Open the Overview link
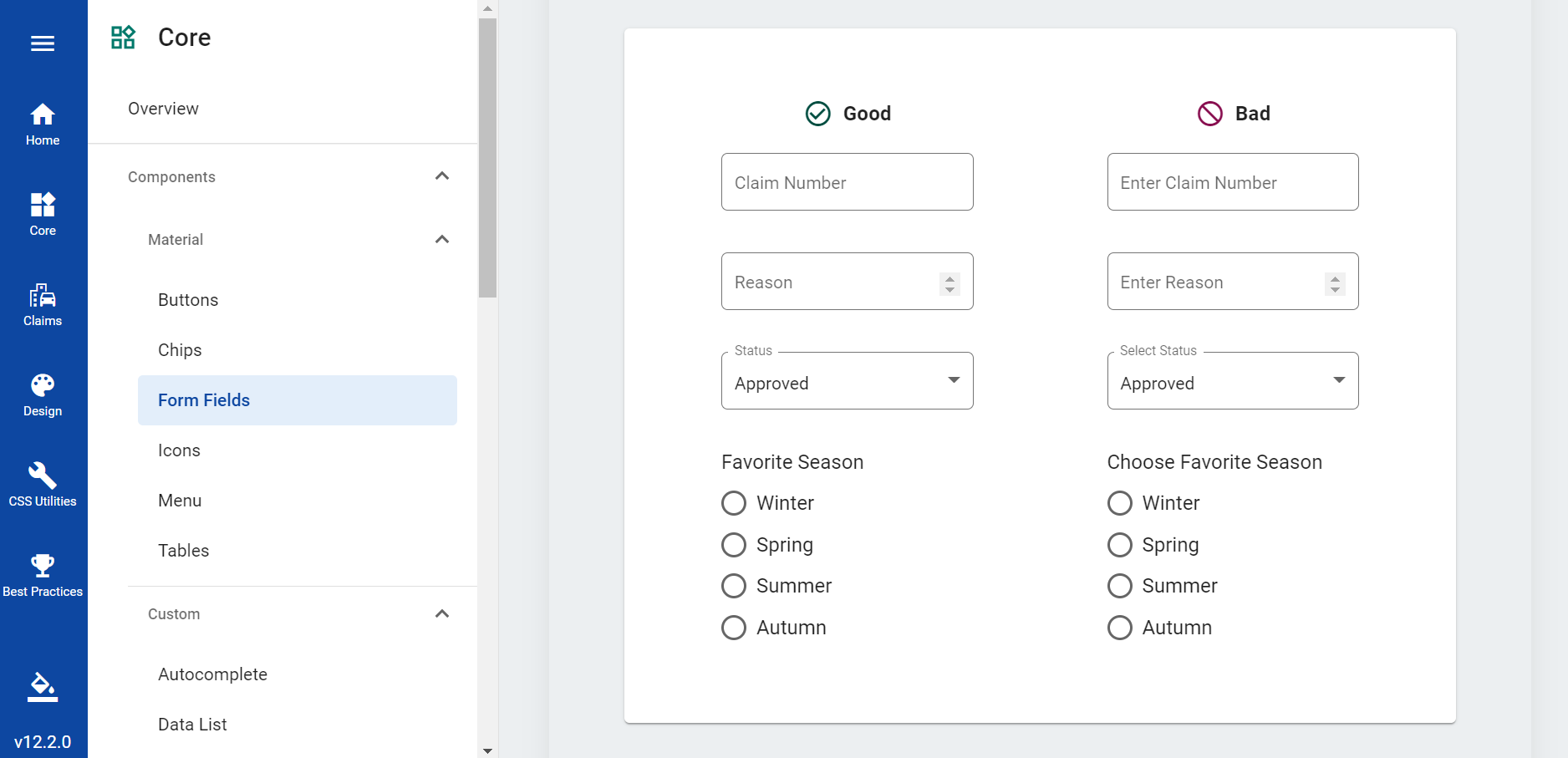This screenshot has height=758, width=1568. [x=163, y=109]
